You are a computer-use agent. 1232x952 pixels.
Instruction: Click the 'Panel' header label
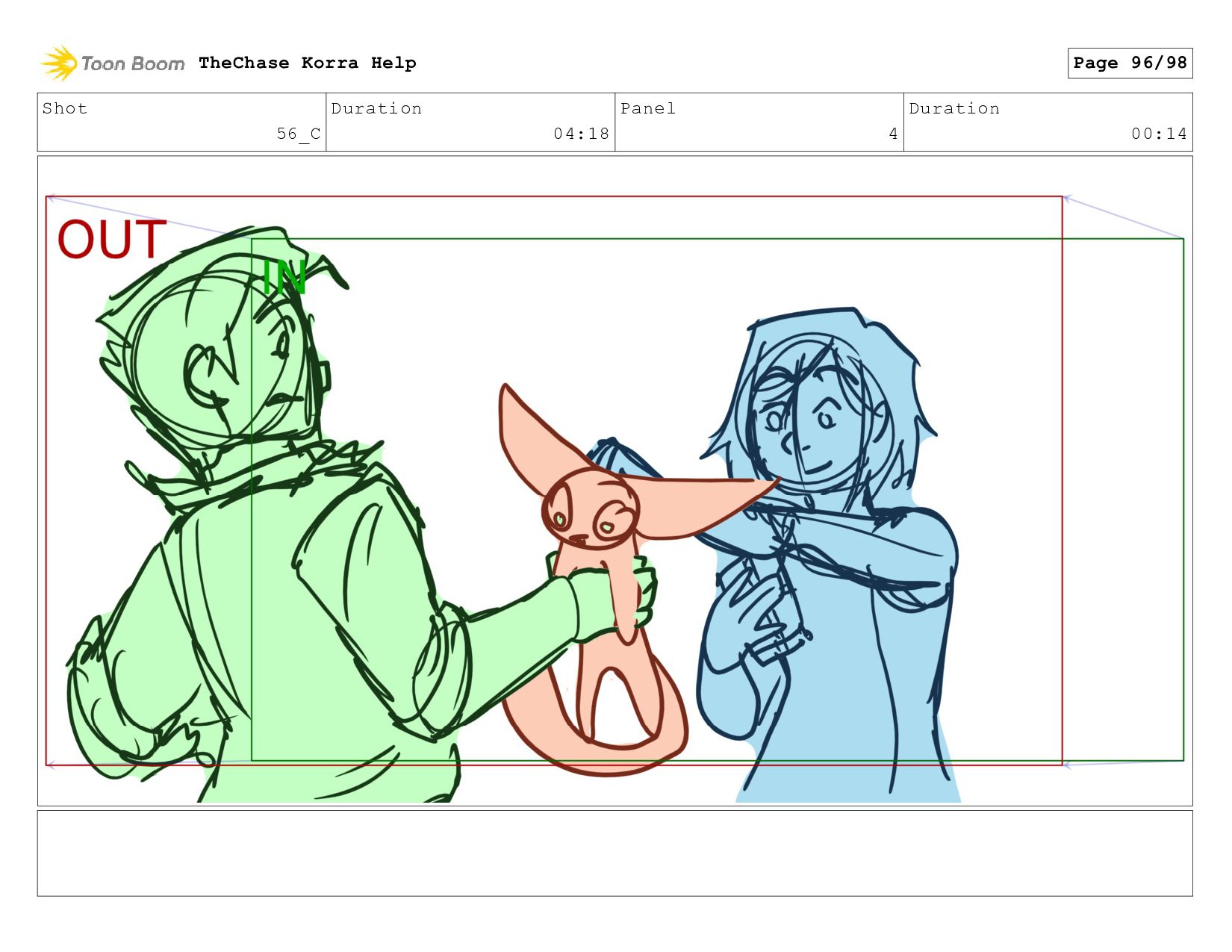click(x=648, y=108)
